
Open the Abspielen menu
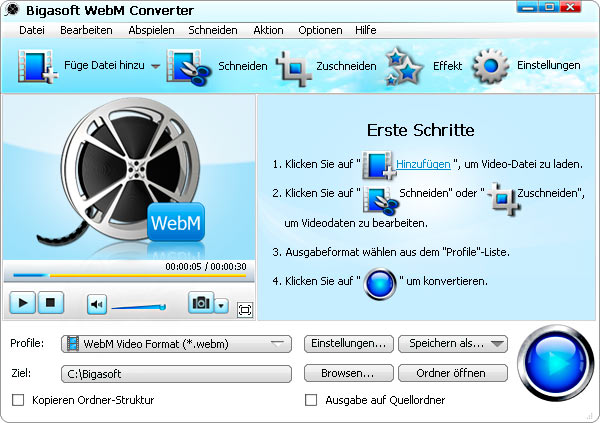151,30
